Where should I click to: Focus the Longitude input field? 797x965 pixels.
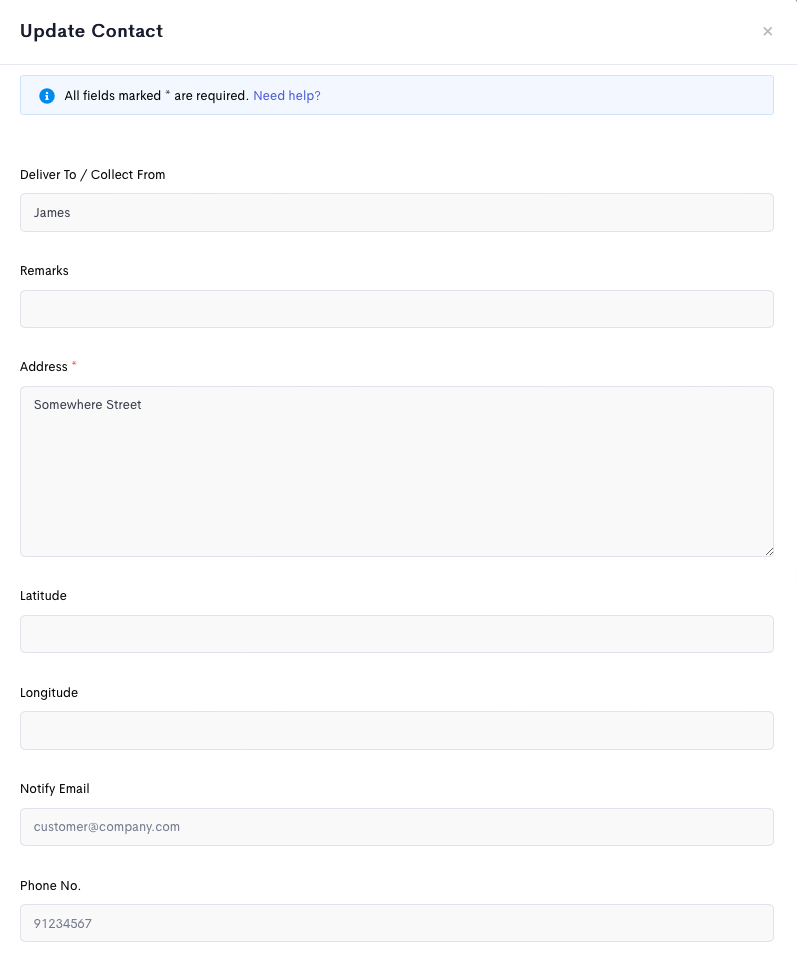click(x=397, y=731)
